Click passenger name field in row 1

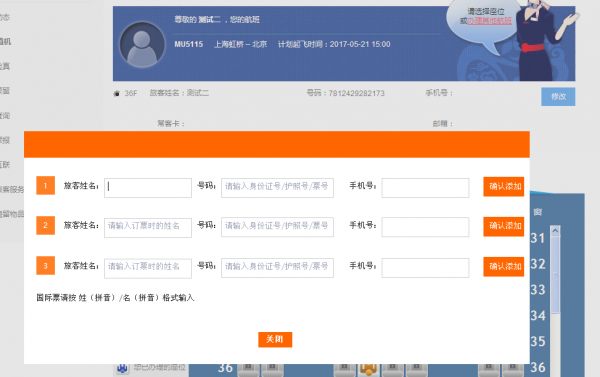148,188
